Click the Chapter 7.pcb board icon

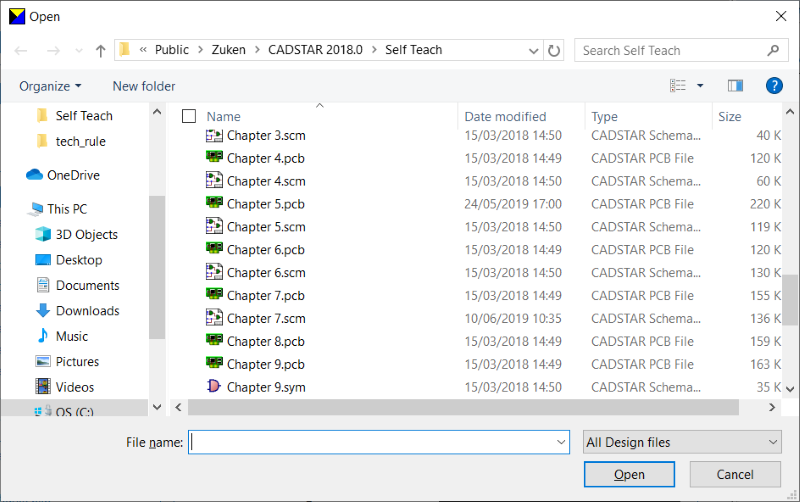[x=214, y=294]
